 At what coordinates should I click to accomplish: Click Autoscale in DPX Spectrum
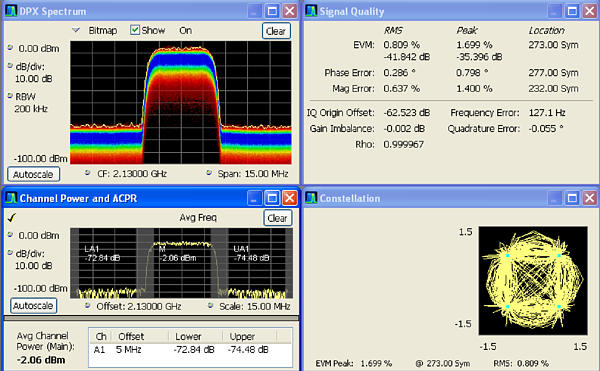(x=33, y=174)
